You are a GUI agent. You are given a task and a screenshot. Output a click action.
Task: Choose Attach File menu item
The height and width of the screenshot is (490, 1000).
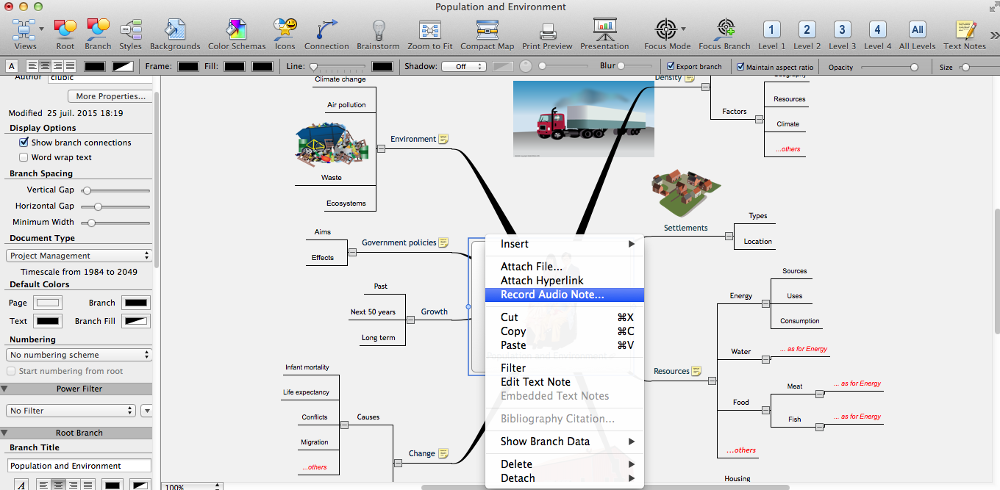(x=564, y=267)
